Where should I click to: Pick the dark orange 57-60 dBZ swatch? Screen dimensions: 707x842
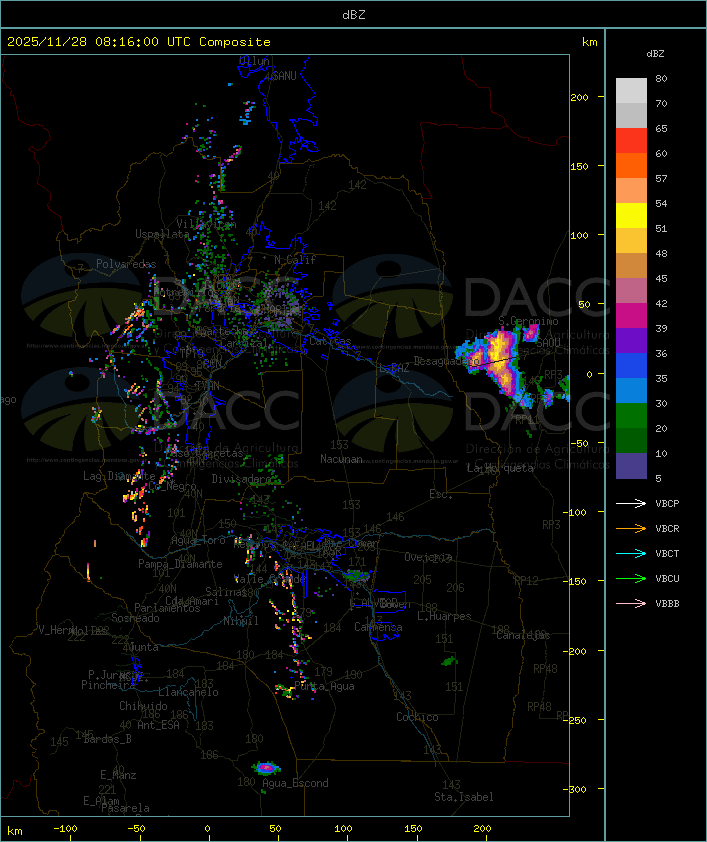tap(631, 165)
